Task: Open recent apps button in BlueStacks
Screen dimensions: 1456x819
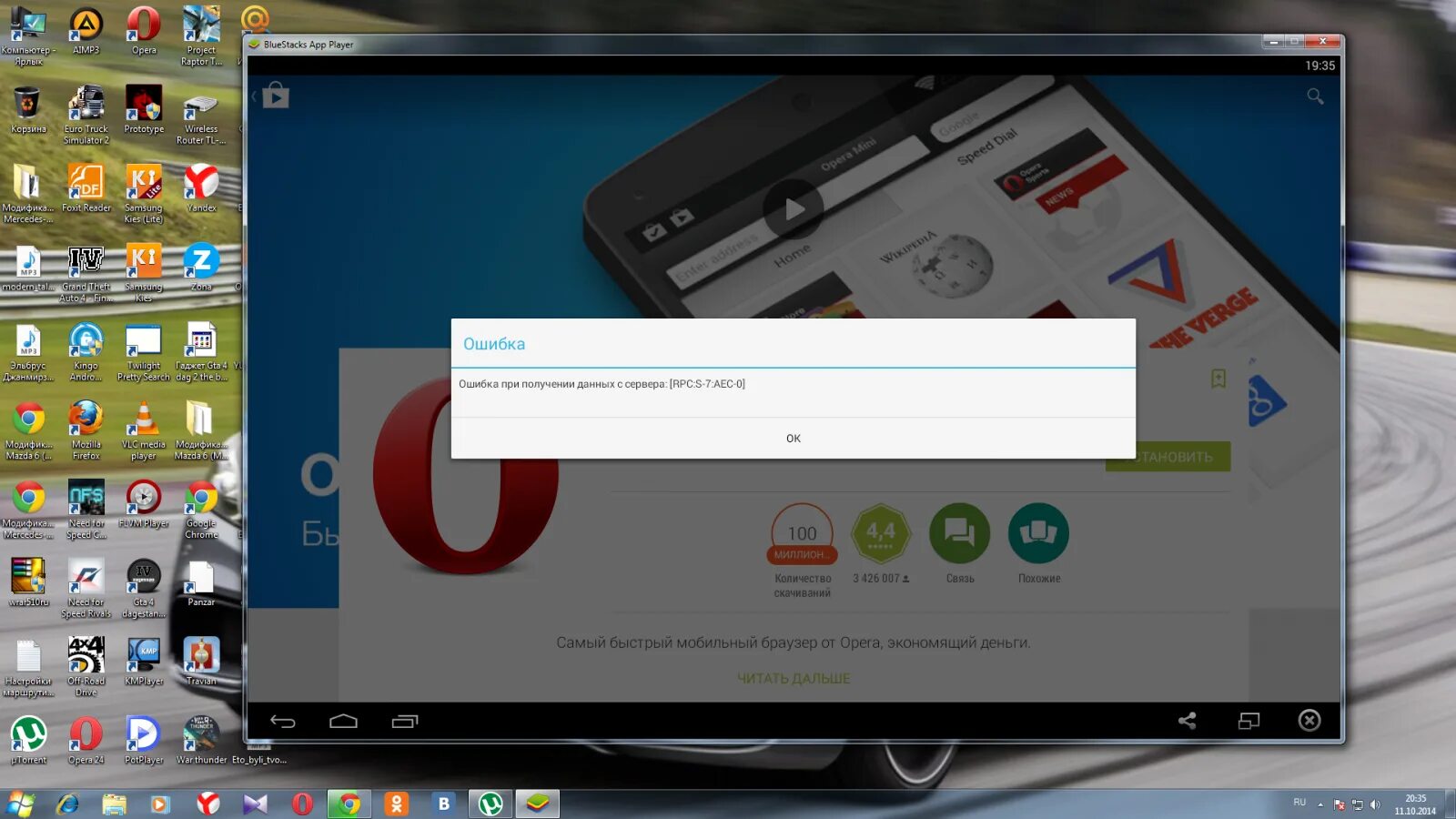Action: 404,722
